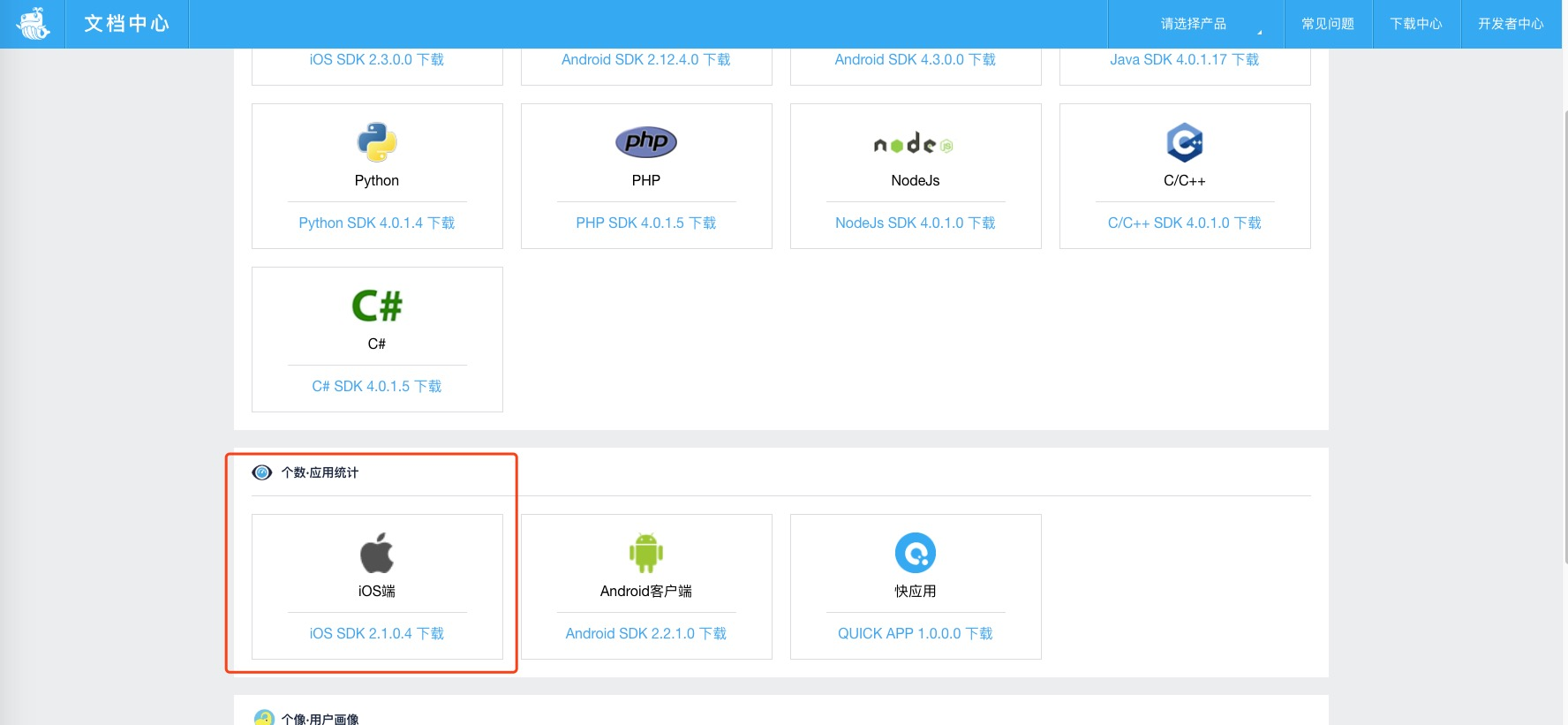
Task: Click the green C# logo icon
Action: tap(377, 306)
